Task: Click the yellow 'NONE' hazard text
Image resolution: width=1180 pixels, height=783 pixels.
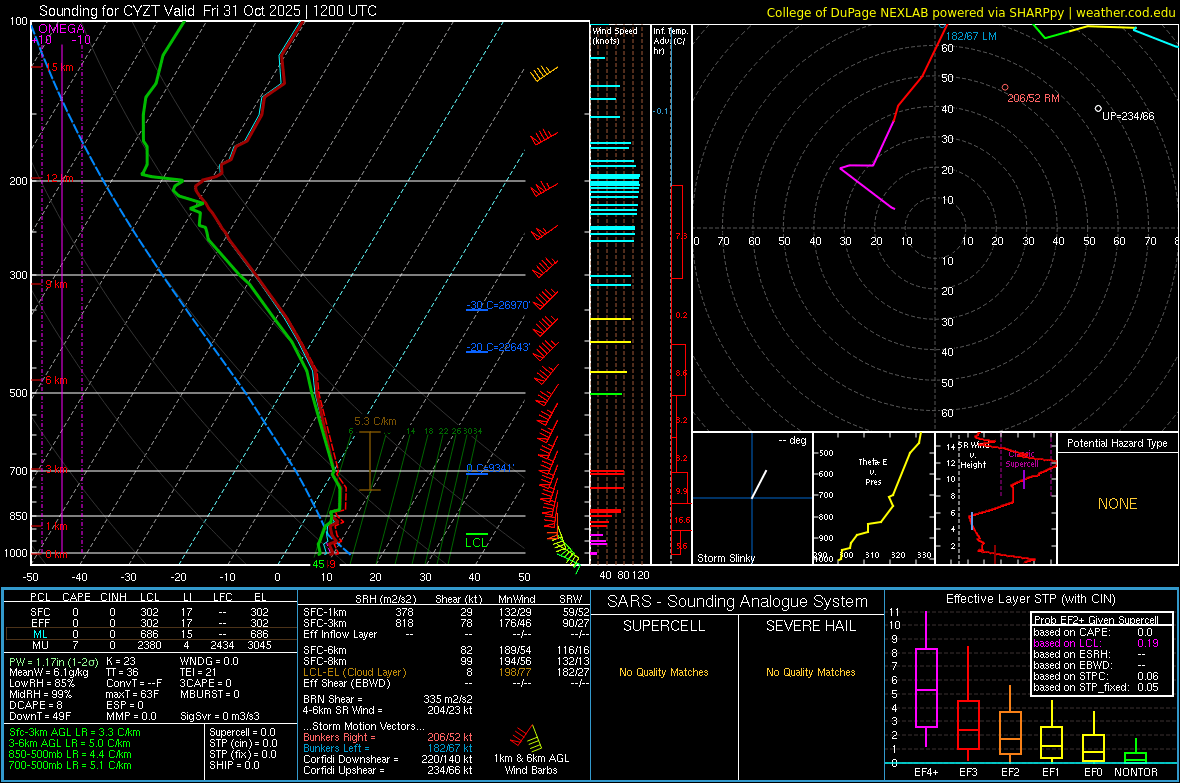Action: coord(1117,504)
